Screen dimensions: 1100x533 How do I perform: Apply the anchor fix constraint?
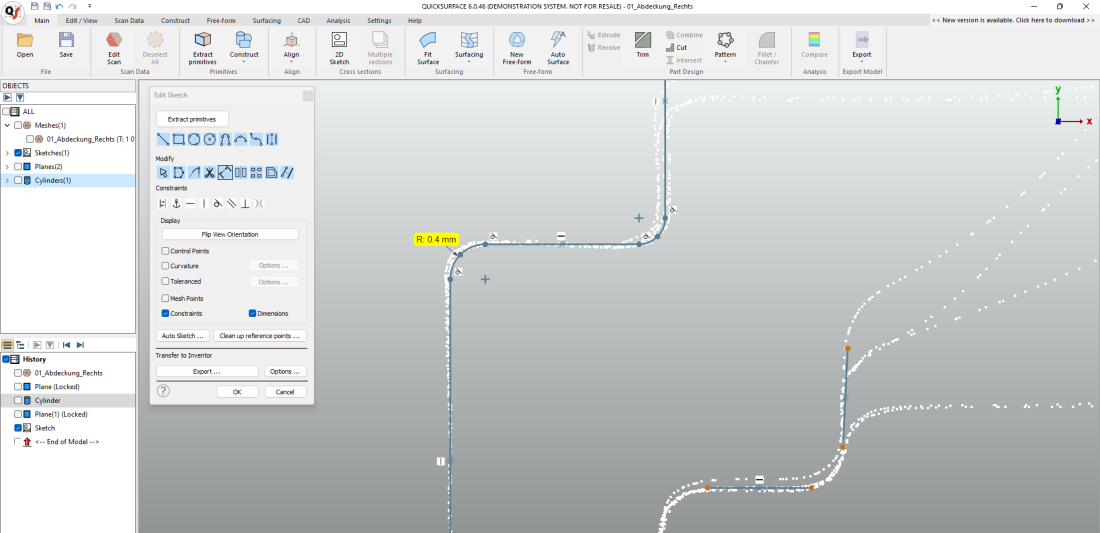click(176, 203)
